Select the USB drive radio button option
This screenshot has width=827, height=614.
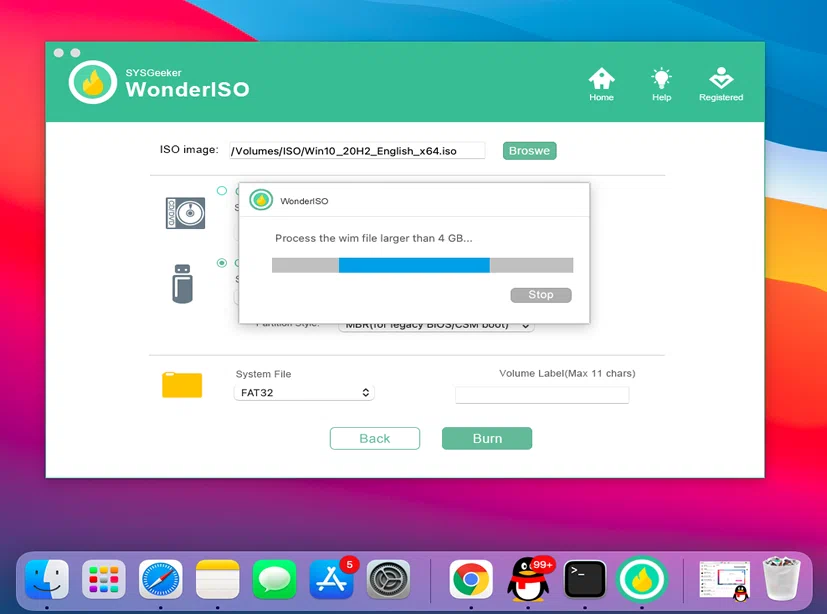click(x=222, y=263)
